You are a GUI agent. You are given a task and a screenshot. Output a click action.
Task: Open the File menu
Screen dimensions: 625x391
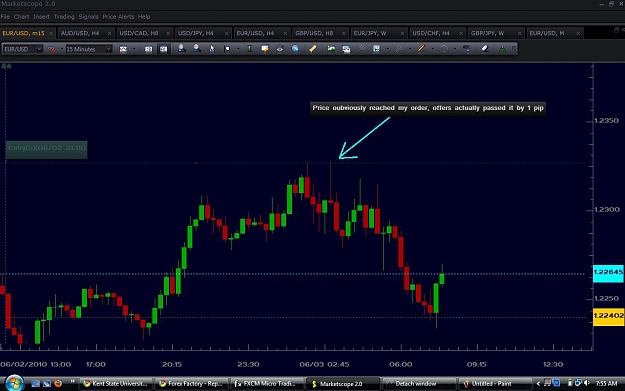click(x=5, y=17)
